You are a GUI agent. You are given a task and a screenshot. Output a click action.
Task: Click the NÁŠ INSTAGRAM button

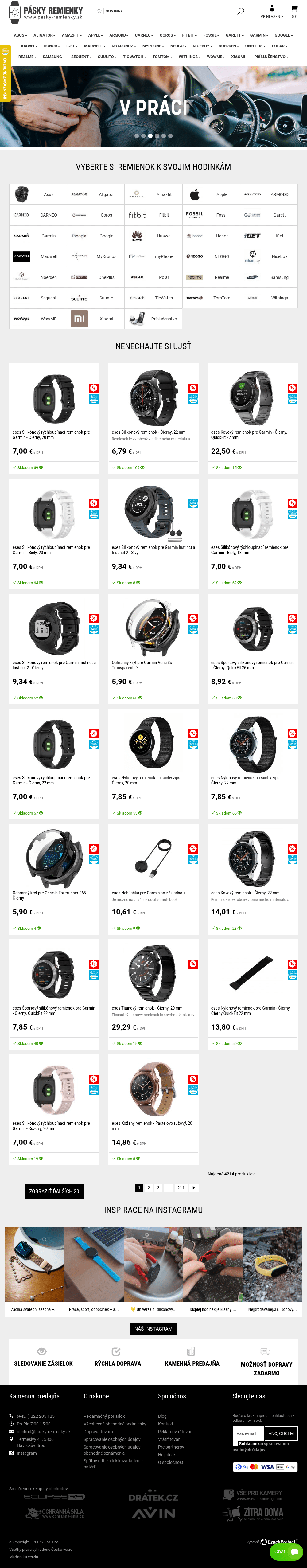[x=153, y=1328]
